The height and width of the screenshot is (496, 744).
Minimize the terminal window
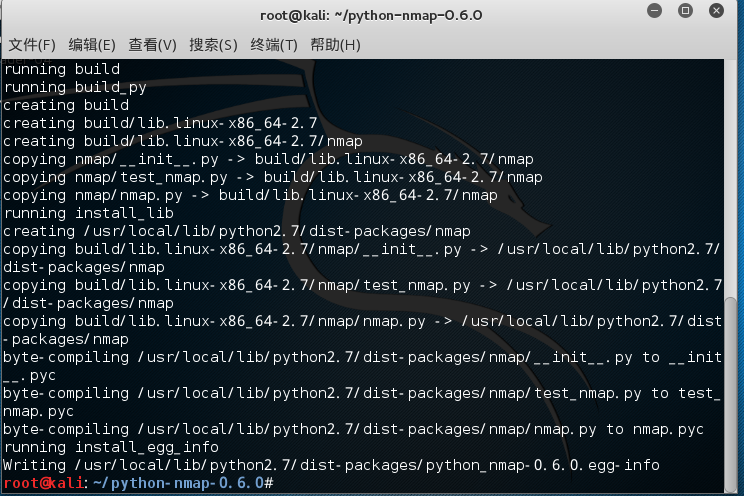[654, 10]
